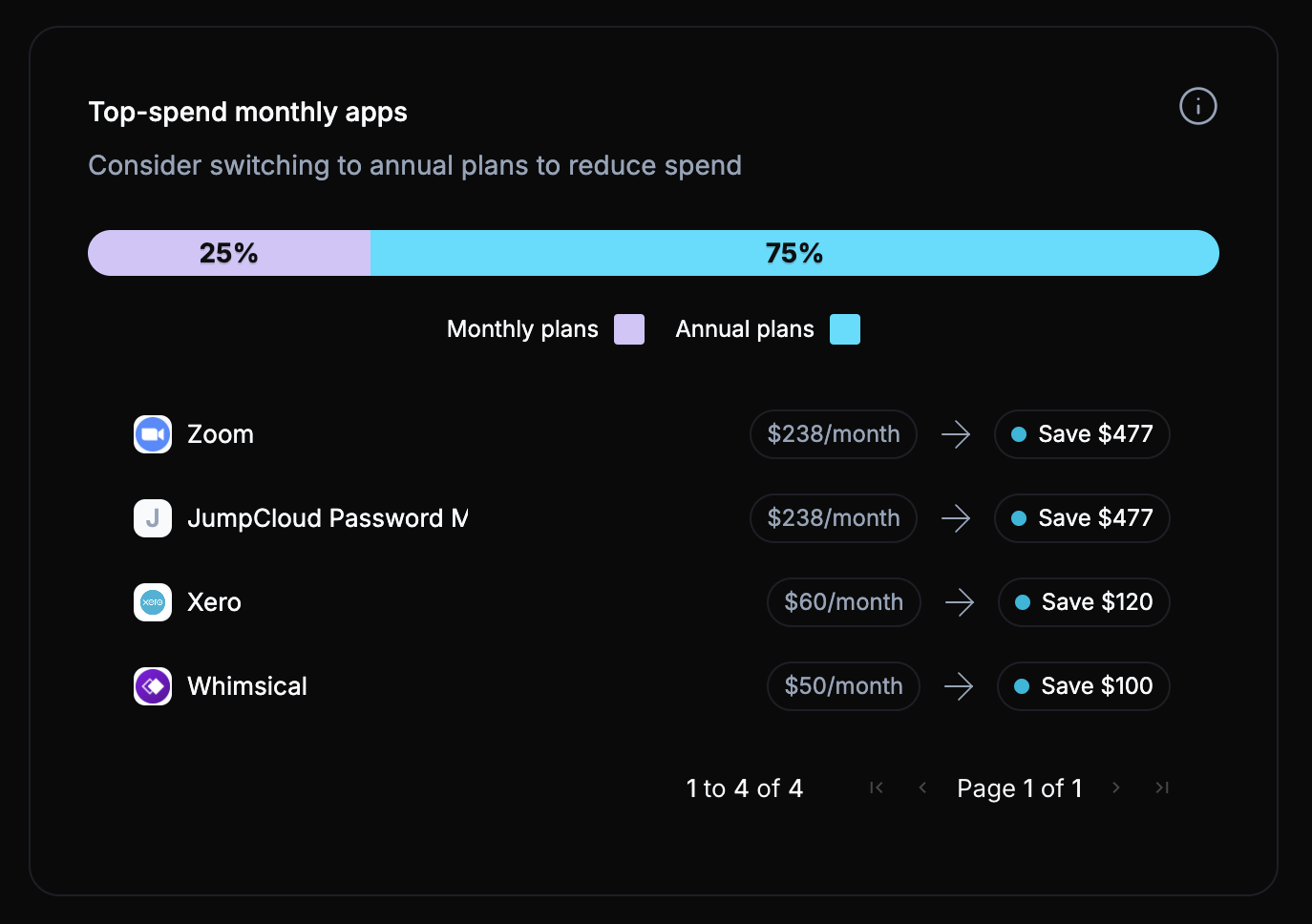Click the Zoom app icon
The width and height of the screenshot is (1312, 924).
(x=153, y=434)
